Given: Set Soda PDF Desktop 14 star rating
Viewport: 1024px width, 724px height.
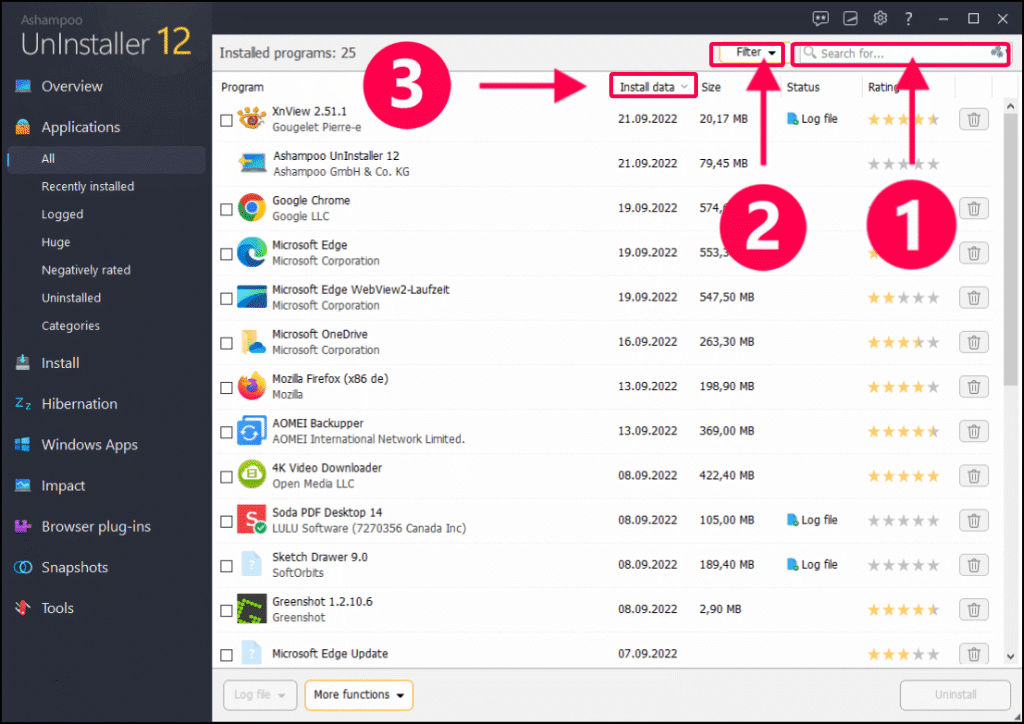Looking at the screenshot, I should tap(903, 521).
